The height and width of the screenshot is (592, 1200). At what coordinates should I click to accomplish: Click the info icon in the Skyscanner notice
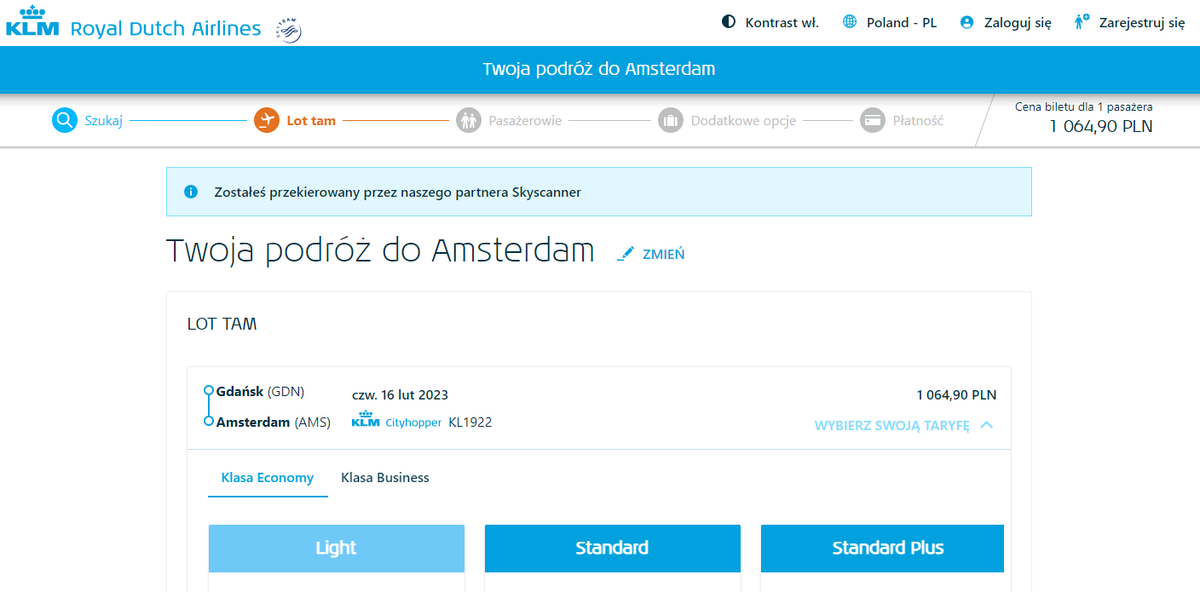click(x=191, y=192)
